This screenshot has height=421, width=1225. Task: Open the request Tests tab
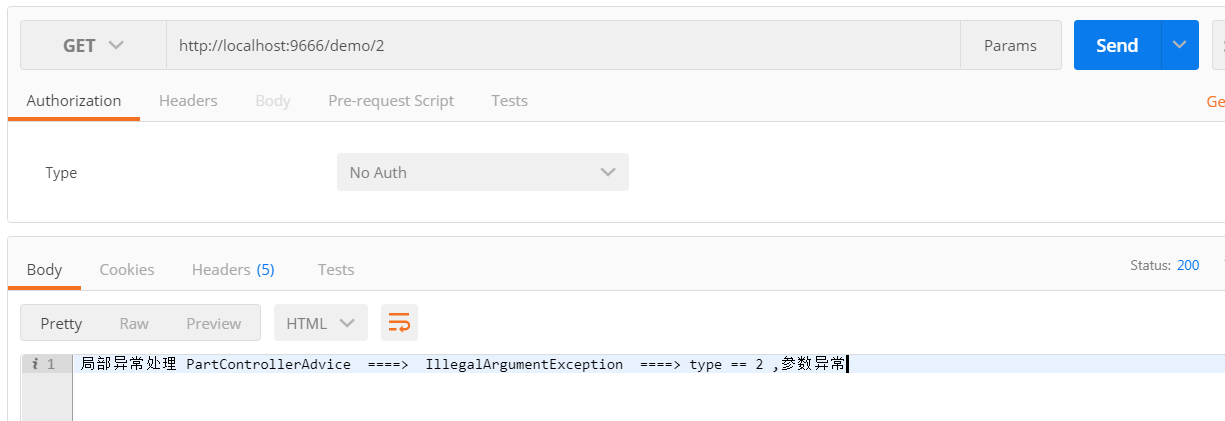[x=509, y=101]
